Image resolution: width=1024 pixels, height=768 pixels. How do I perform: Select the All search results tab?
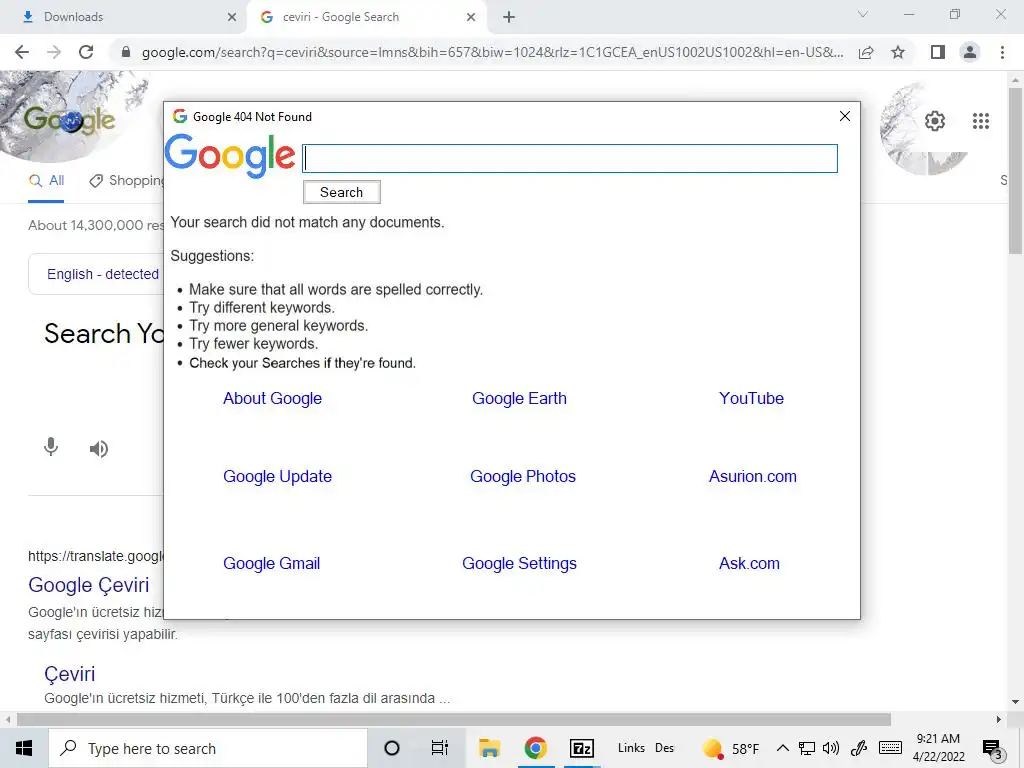coord(46,181)
